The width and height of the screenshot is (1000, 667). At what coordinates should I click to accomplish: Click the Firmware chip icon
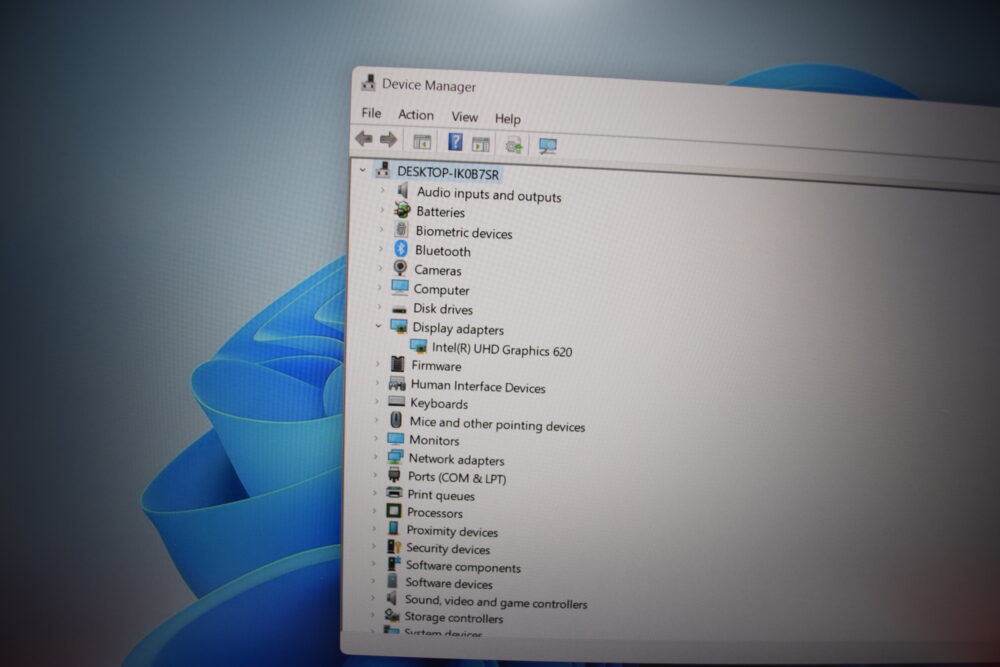point(397,363)
